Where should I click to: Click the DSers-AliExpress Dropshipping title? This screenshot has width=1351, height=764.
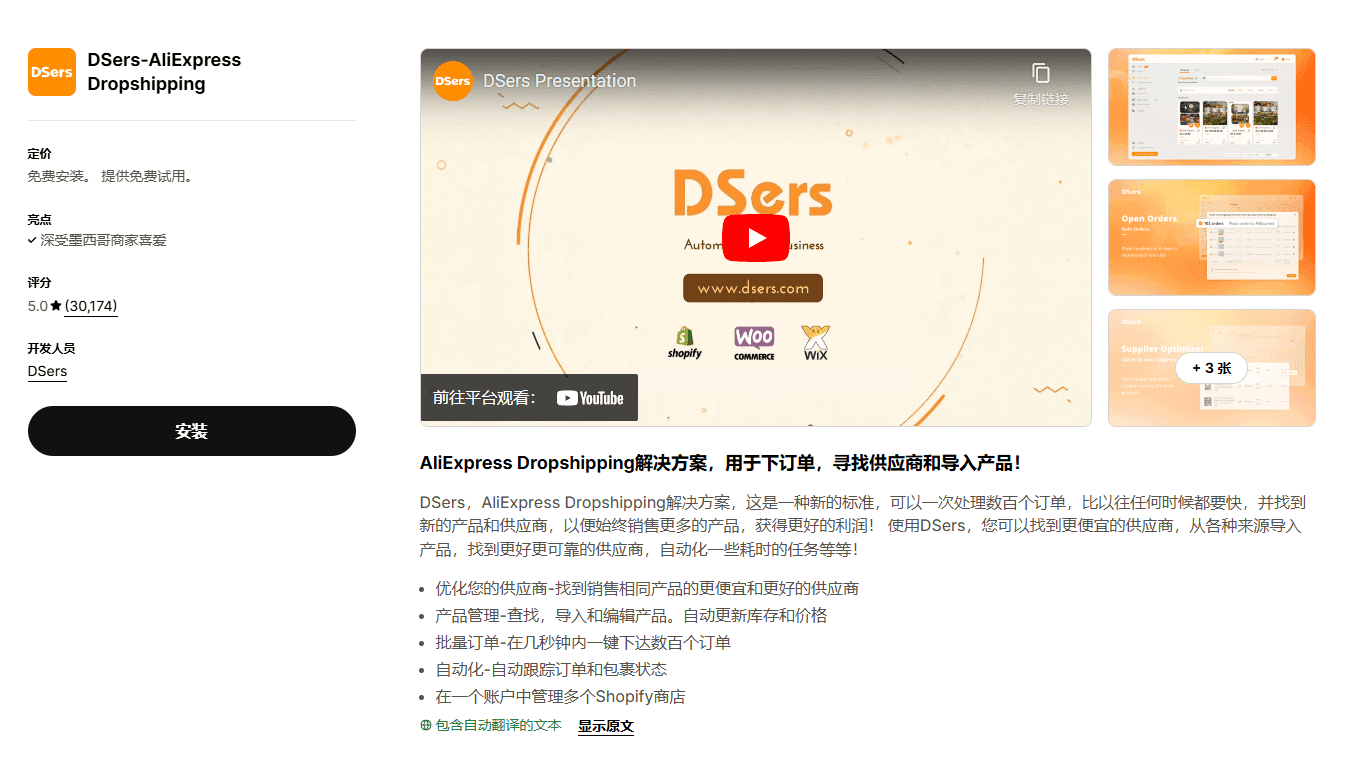164,72
